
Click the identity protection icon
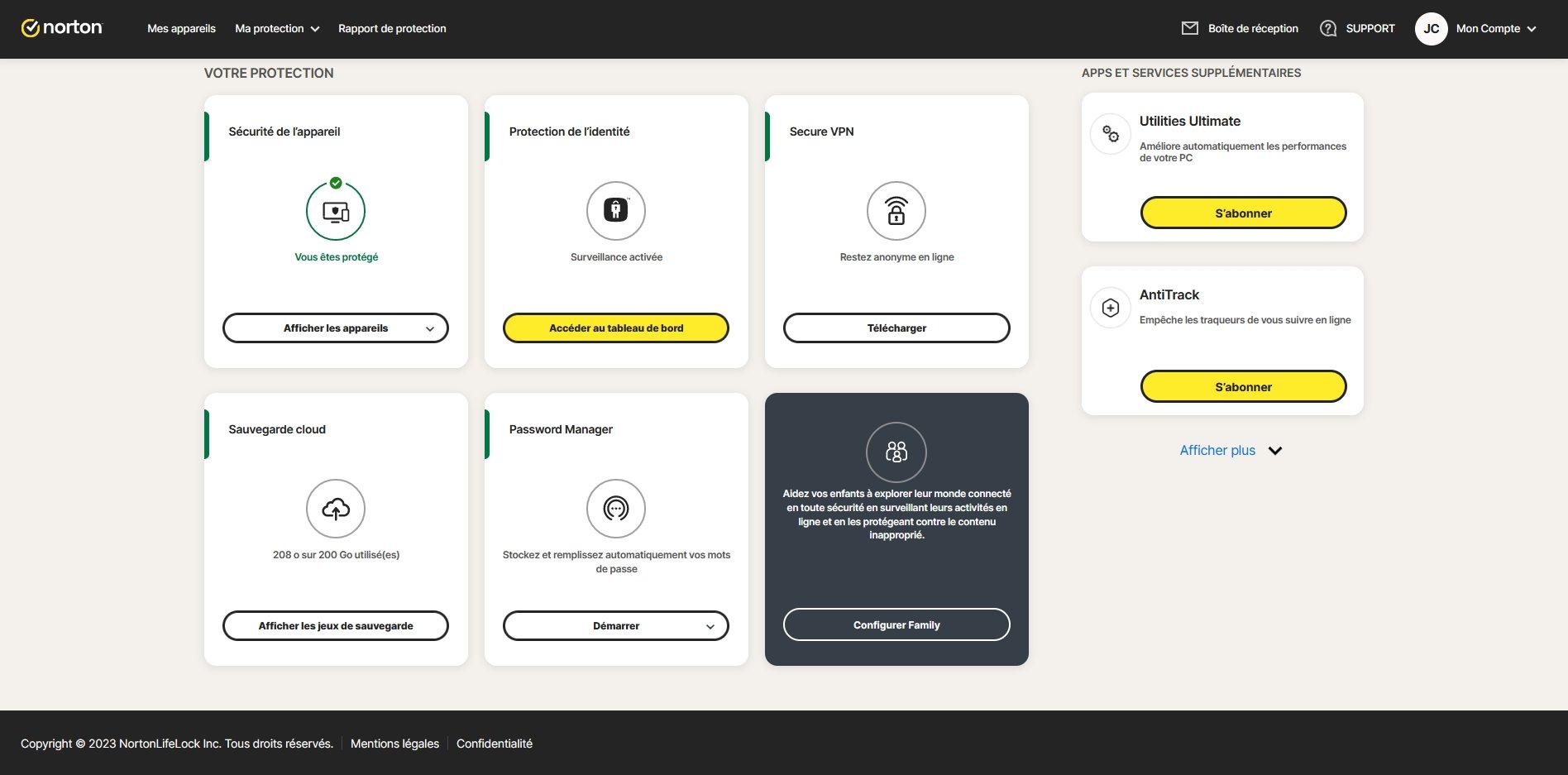point(616,210)
